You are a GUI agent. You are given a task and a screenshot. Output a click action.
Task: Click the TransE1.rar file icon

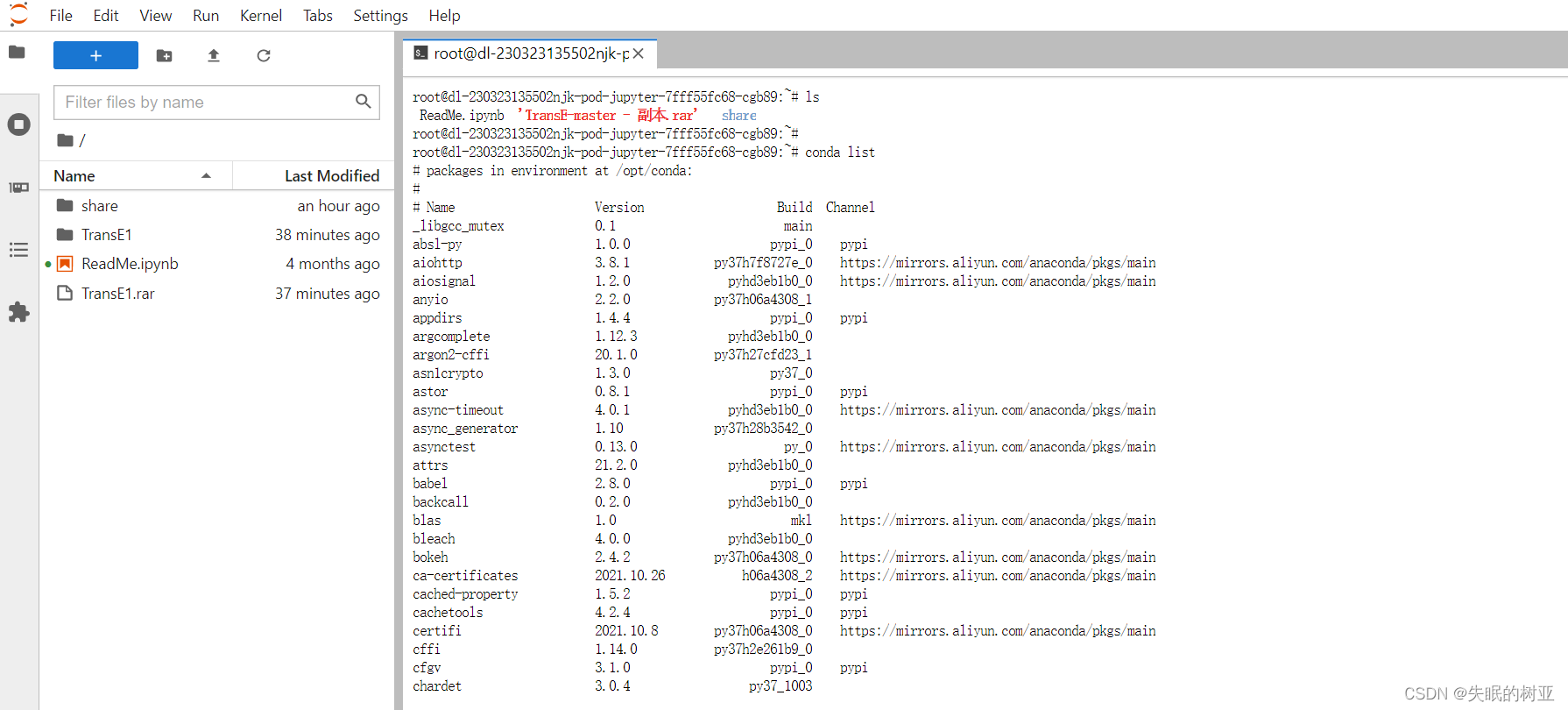pyautogui.click(x=65, y=294)
